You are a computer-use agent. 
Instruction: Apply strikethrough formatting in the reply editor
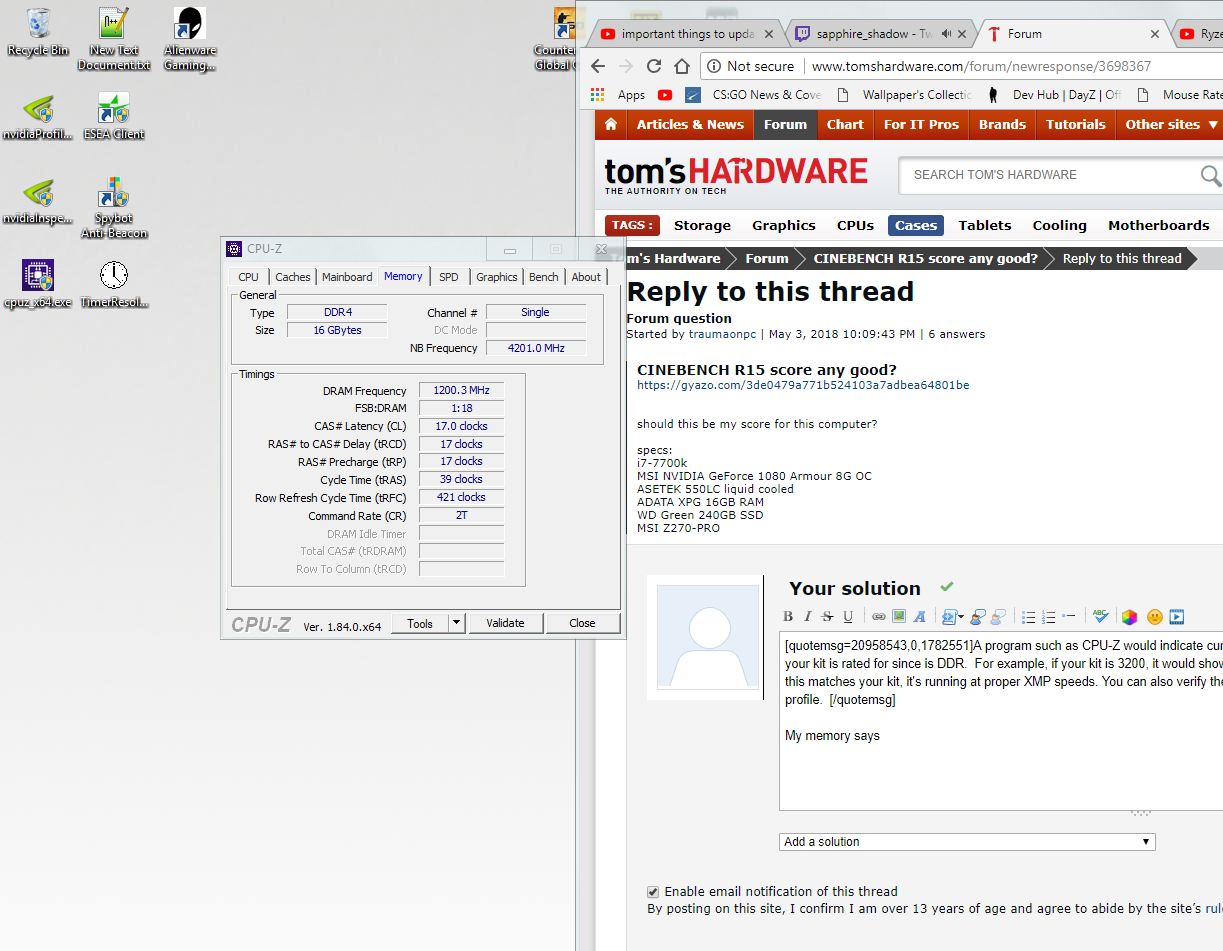coord(827,616)
